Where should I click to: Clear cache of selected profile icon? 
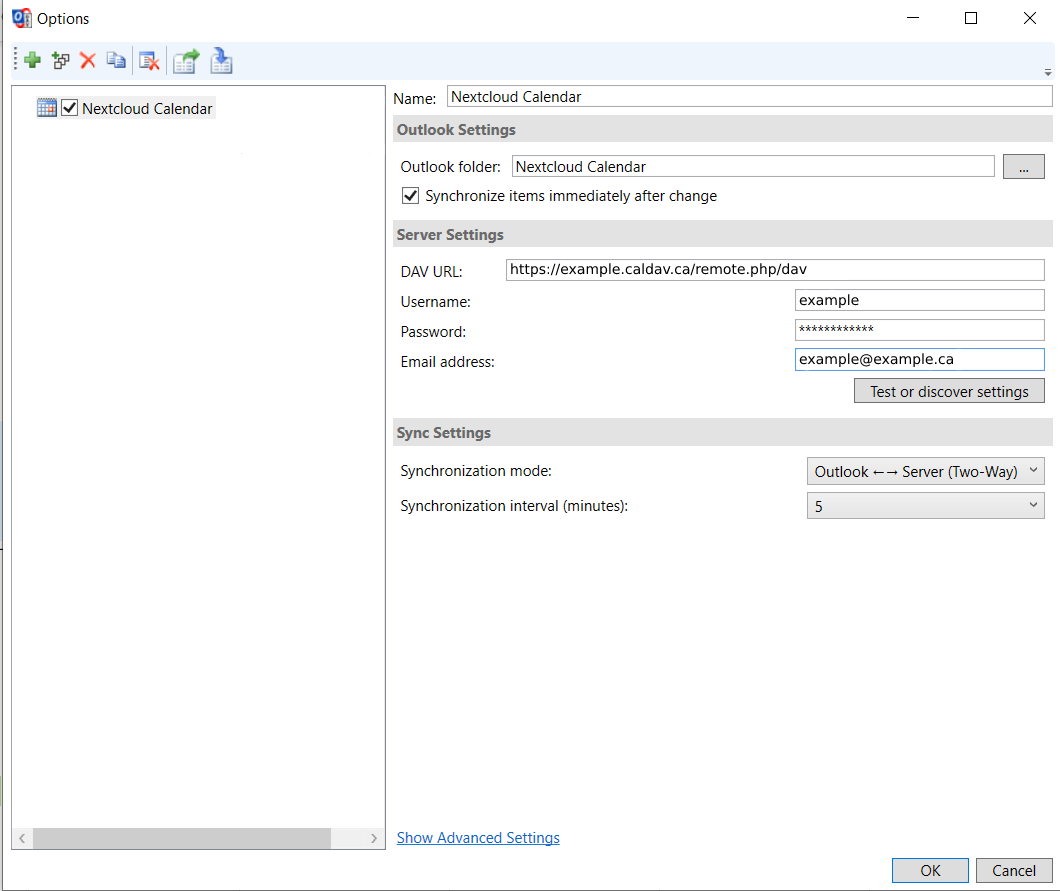(x=149, y=62)
